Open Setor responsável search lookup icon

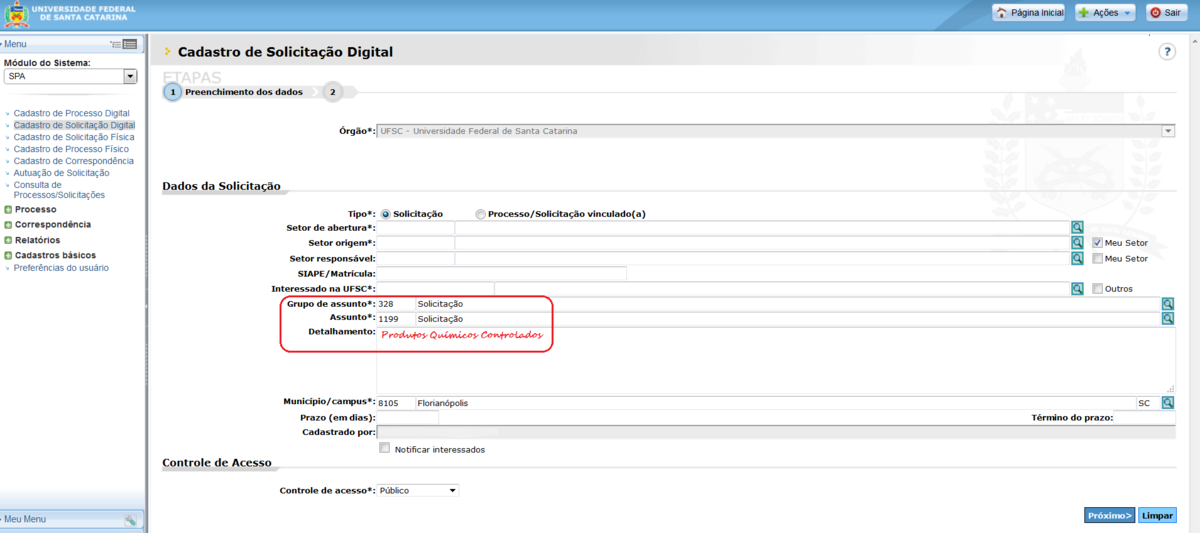point(1077,258)
